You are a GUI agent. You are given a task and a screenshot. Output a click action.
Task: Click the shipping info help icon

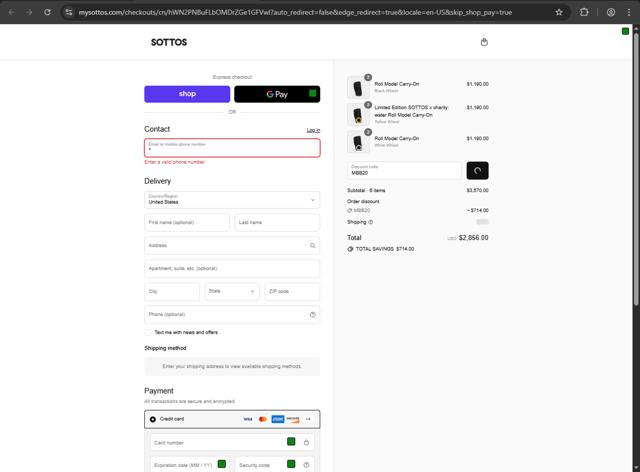[371, 222]
